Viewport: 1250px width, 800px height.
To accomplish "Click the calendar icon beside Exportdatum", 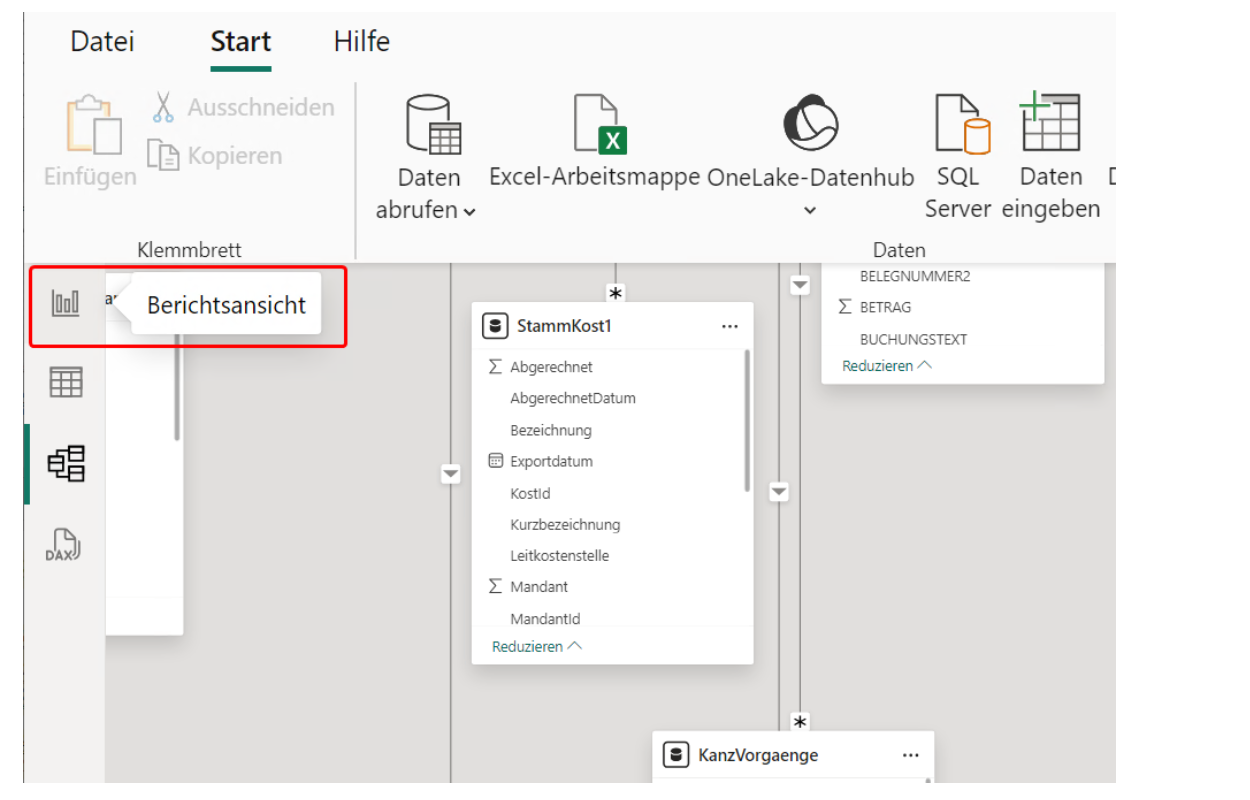I will point(495,461).
